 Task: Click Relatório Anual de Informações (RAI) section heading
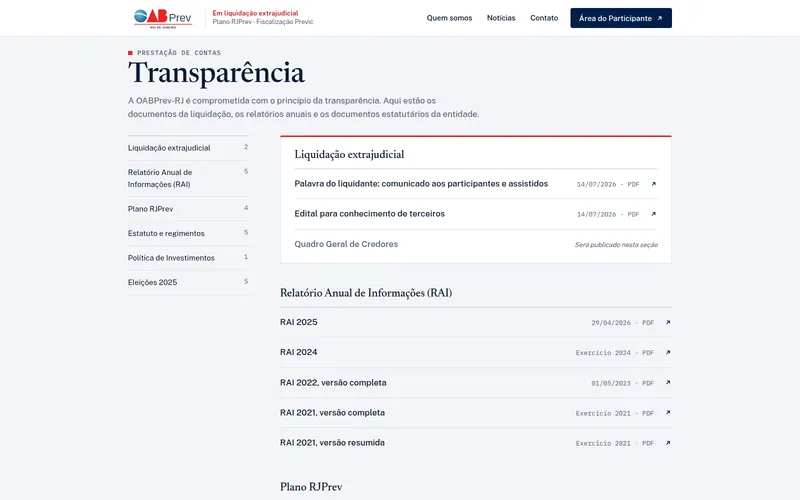(x=366, y=293)
